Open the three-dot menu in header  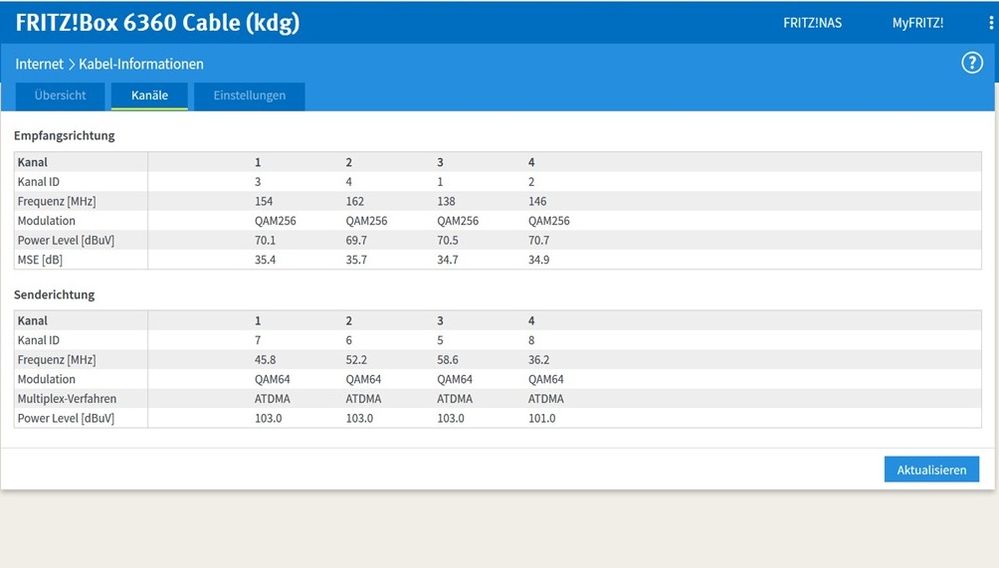pos(991,23)
